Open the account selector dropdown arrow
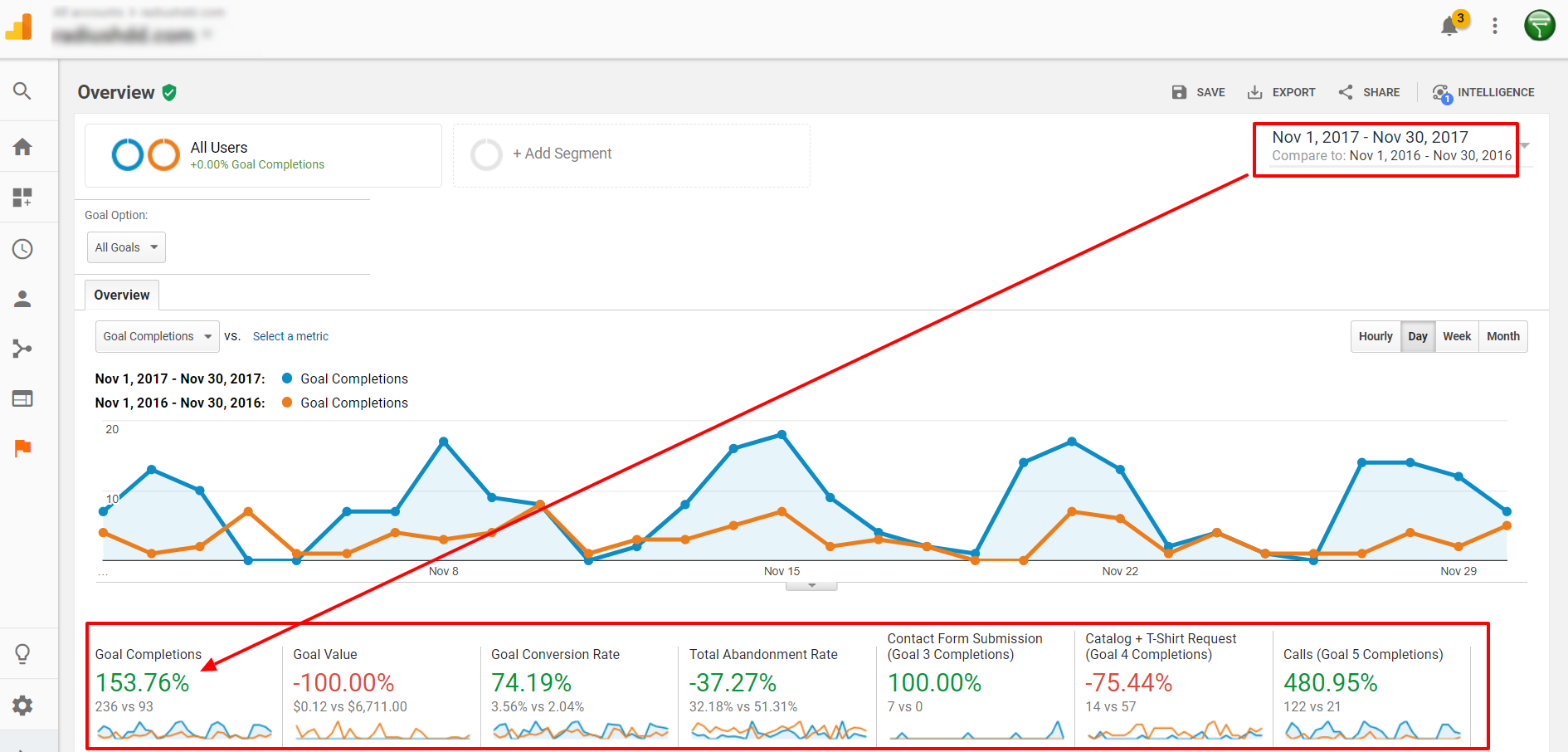Image resolution: width=1568 pixels, height=752 pixels. pyautogui.click(x=207, y=34)
